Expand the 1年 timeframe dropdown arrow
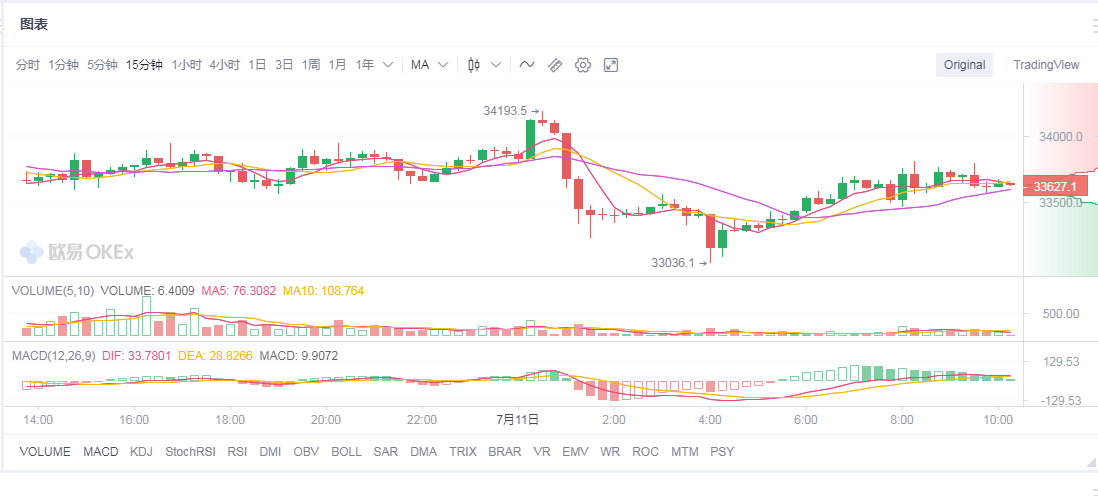This screenshot has width=1098, height=496. tap(388, 65)
